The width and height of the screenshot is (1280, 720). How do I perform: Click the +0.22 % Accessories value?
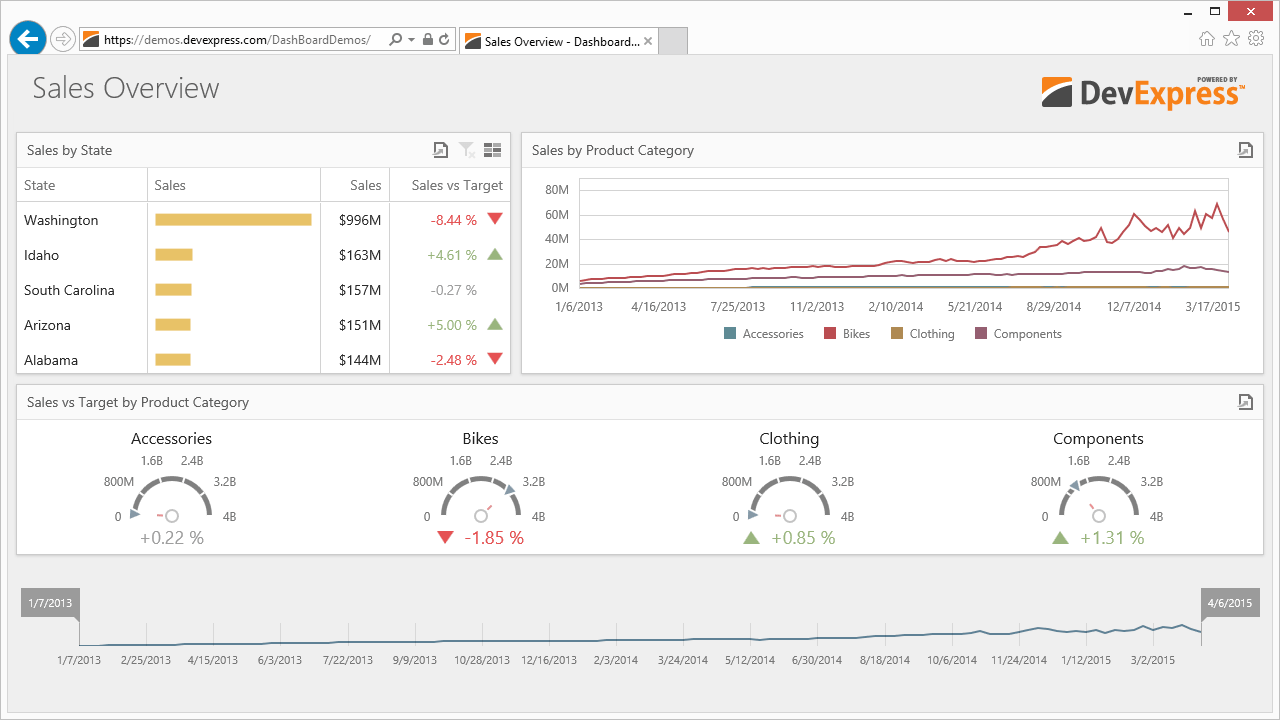(172, 538)
